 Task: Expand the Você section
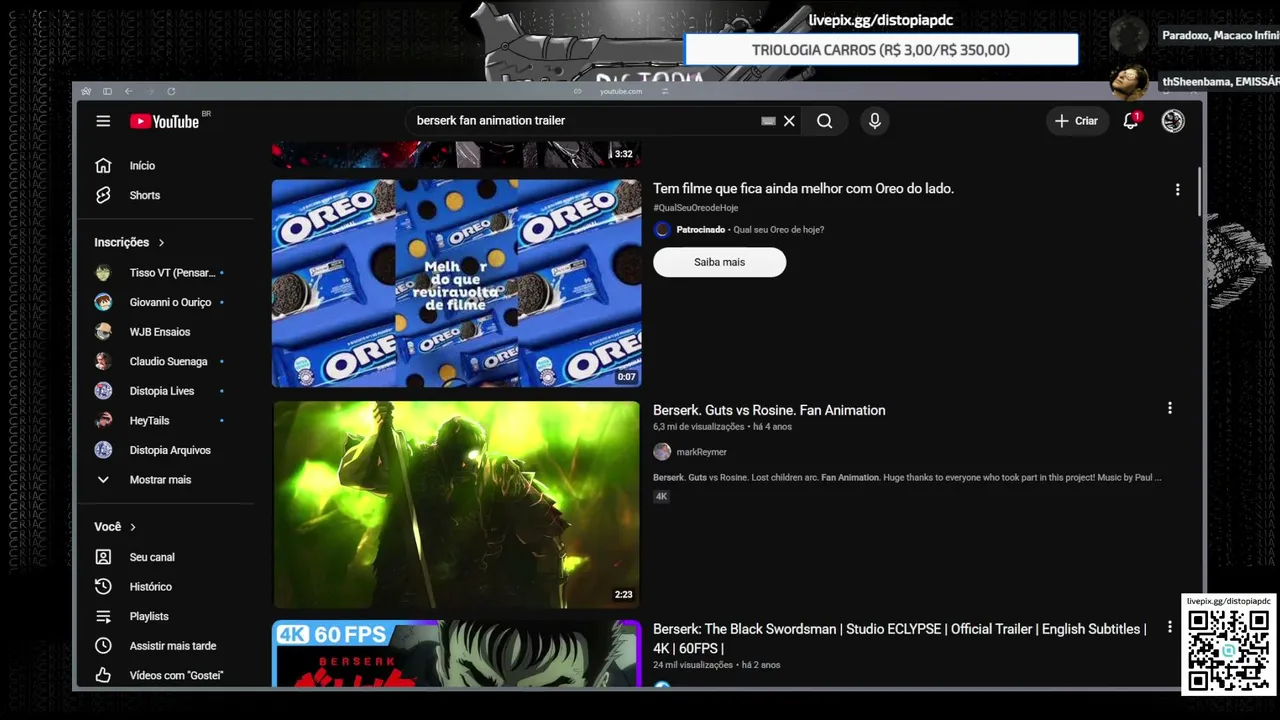pos(115,527)
